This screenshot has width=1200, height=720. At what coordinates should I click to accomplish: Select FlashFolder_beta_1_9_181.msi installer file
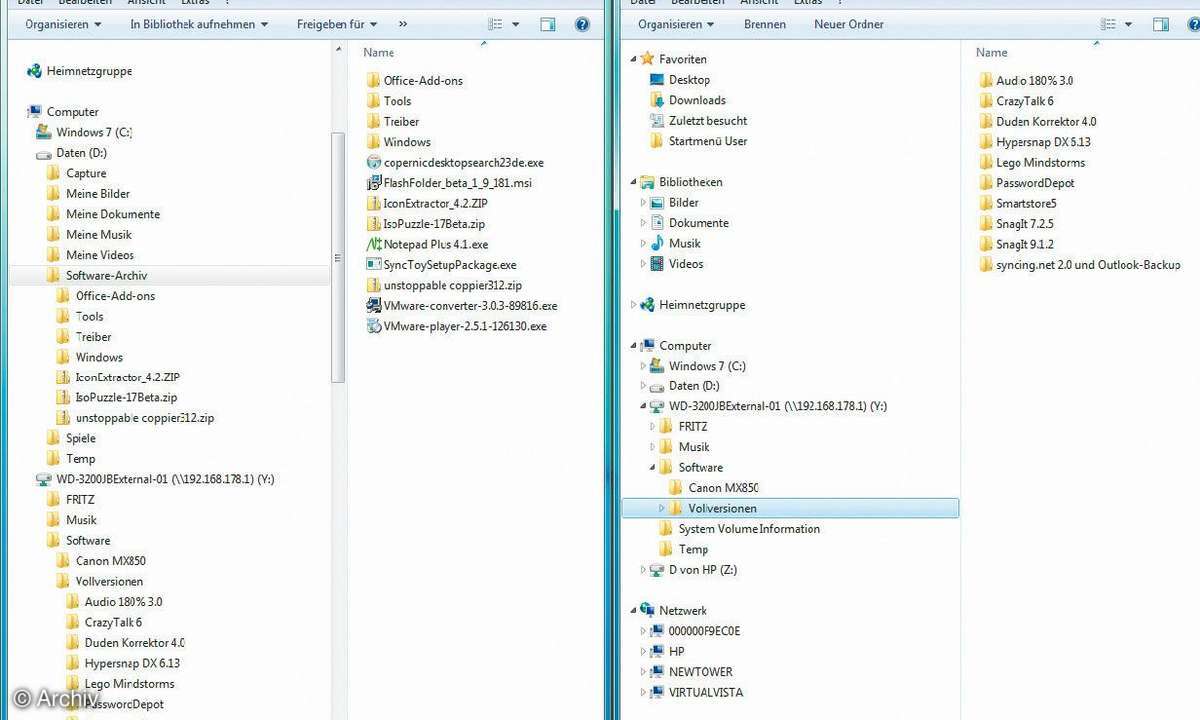pyautogui.click(x=449, y=183)
